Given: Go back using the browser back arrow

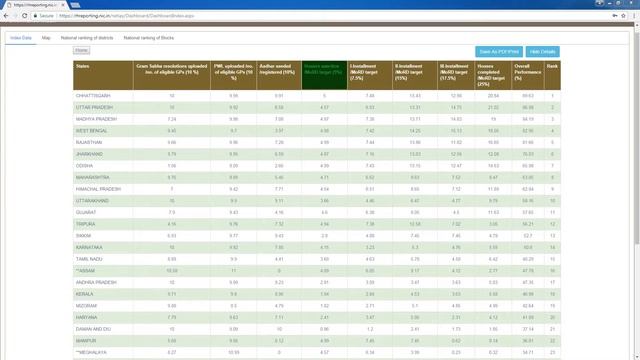Looking at the screenshot, I should [6, 16].
